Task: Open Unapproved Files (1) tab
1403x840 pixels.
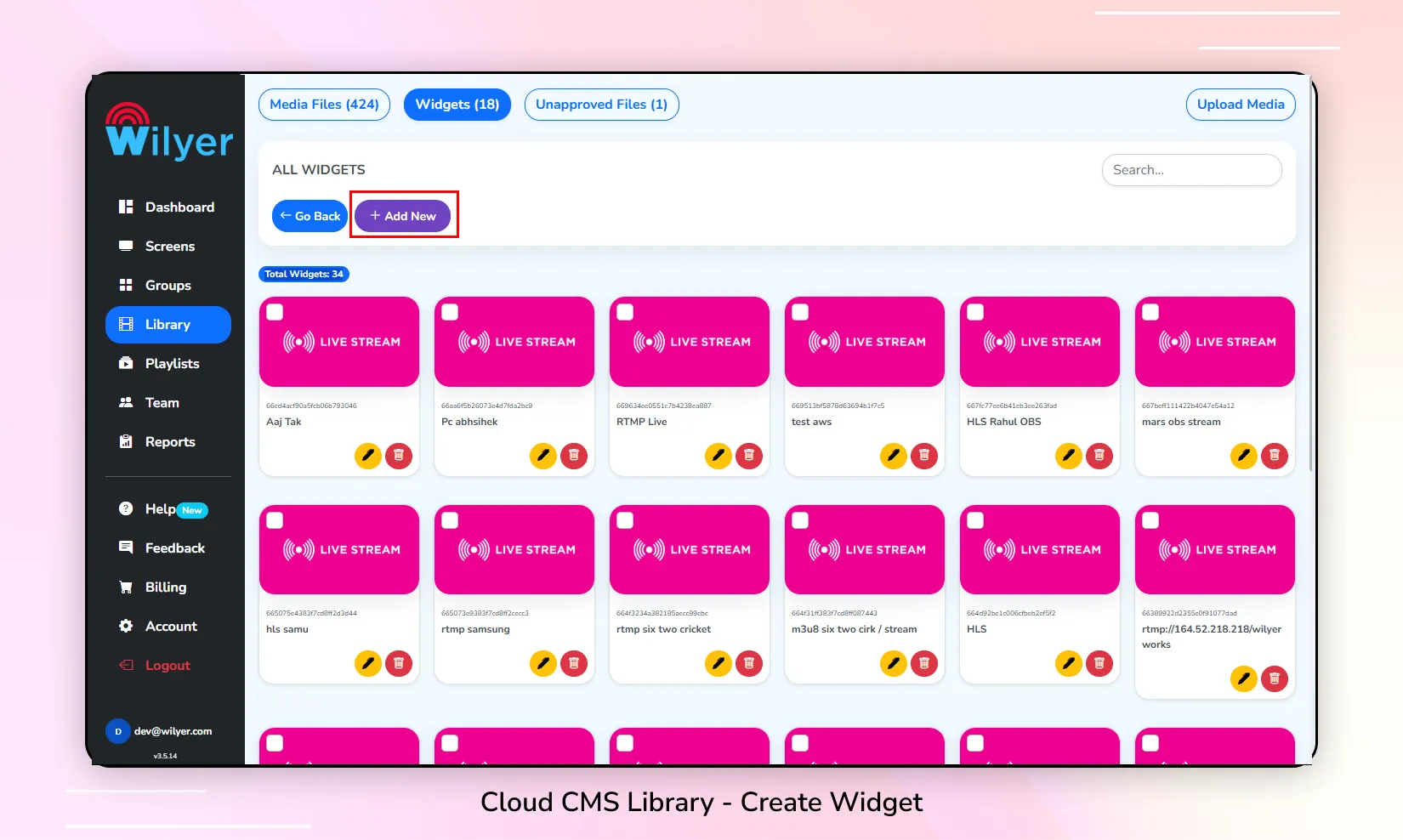Action: pos(601,105)
